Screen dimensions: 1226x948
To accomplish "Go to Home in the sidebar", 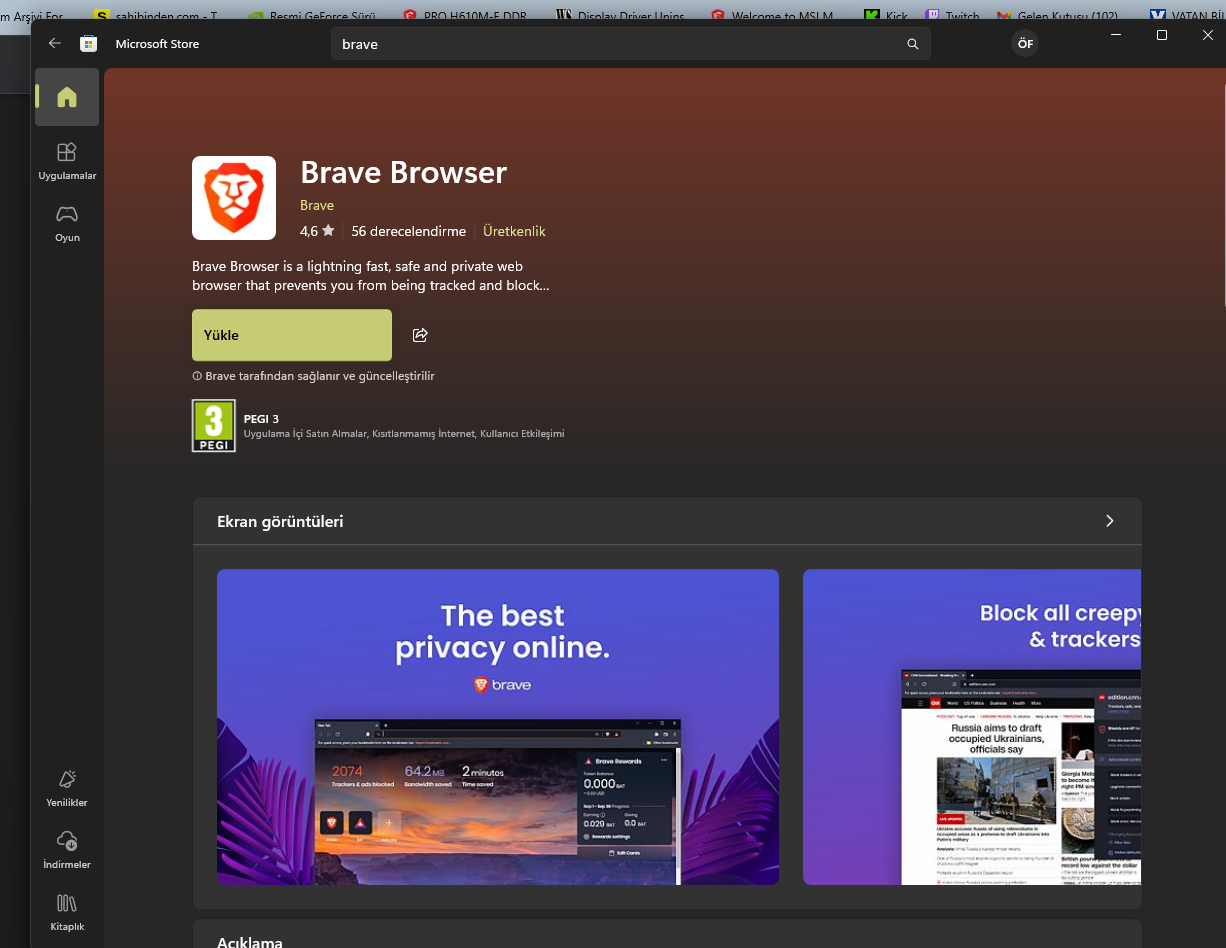I will tap(67, 97).
